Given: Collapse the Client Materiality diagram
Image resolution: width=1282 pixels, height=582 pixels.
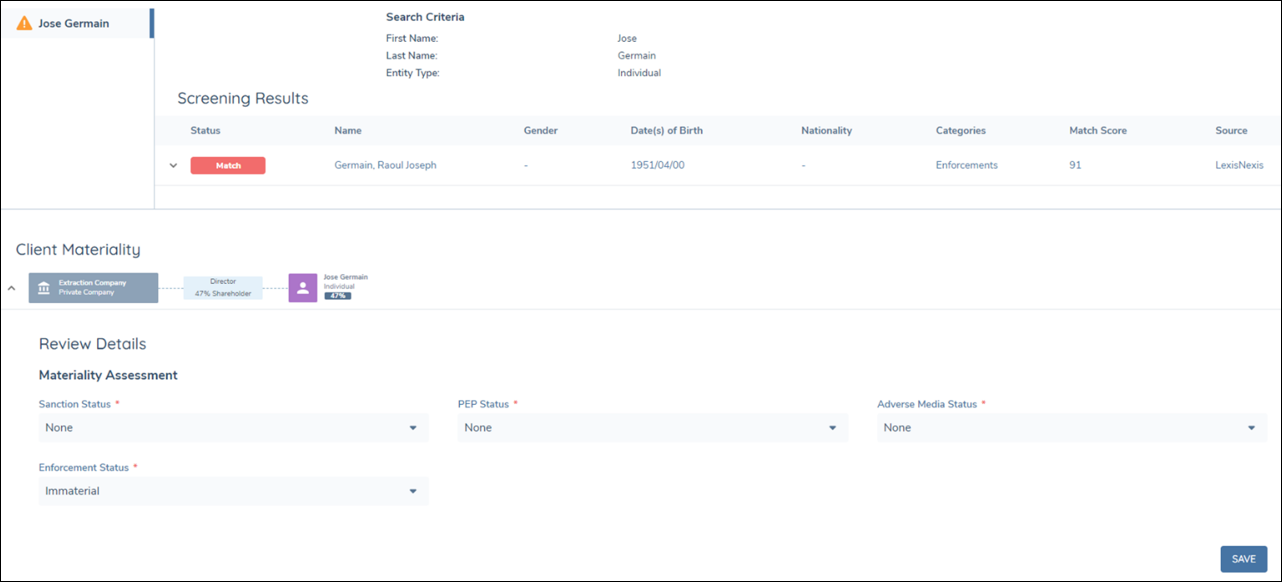Looking at the screenshot, I should click(x=11, y=287).
